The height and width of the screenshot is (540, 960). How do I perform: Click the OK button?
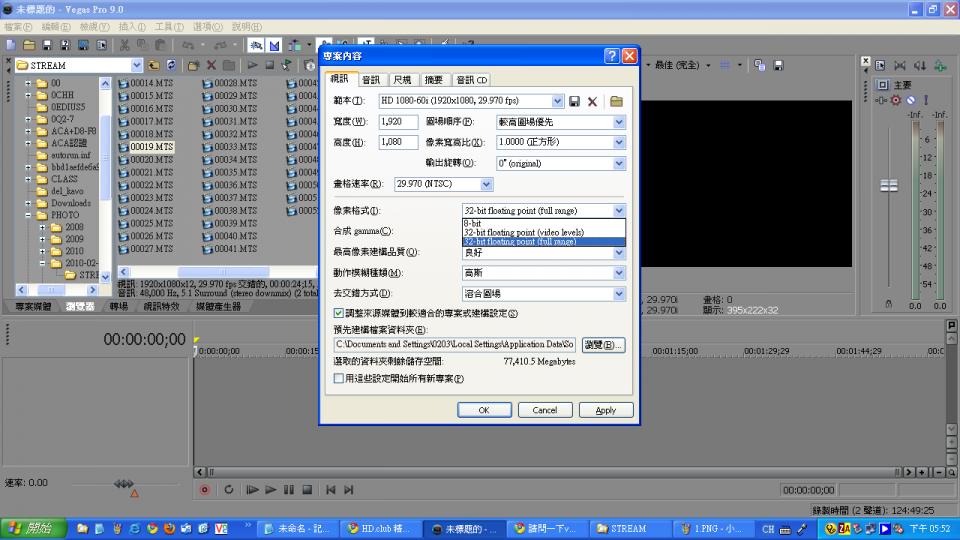pyautogui.click(x=484, y=410)
